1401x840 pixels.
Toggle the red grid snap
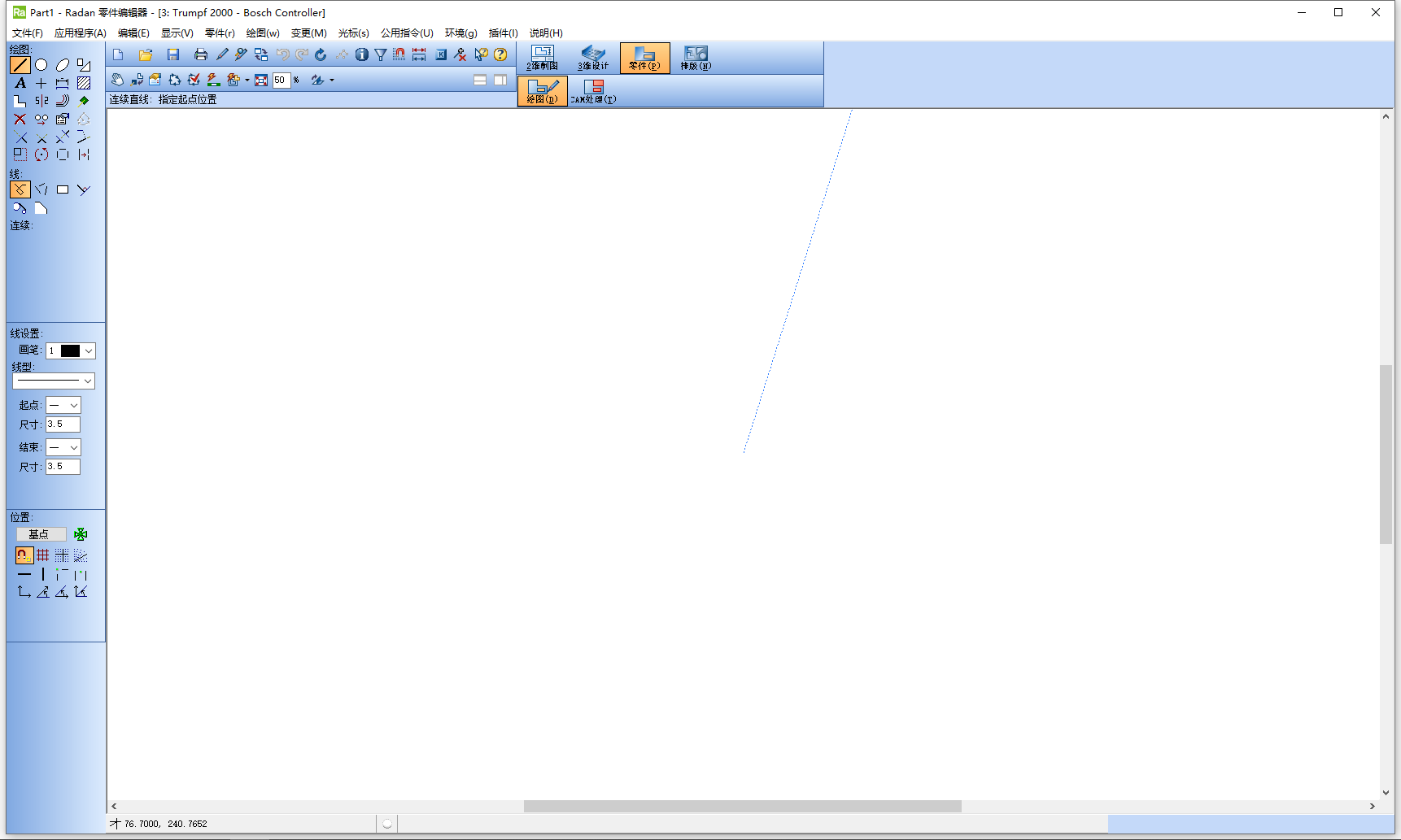tap(43, 555)
